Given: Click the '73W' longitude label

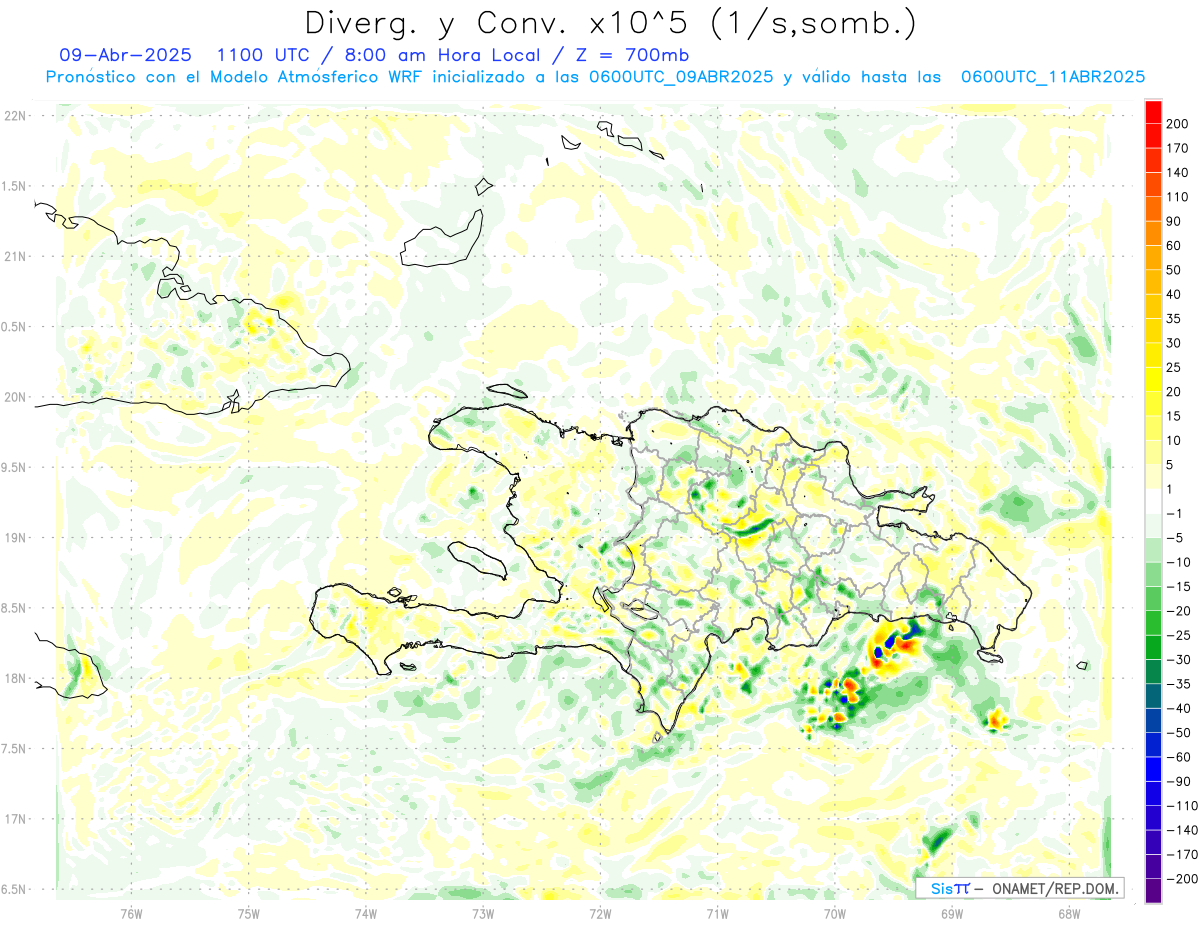Looking at the screenshot, I should [x=483, y=913].
